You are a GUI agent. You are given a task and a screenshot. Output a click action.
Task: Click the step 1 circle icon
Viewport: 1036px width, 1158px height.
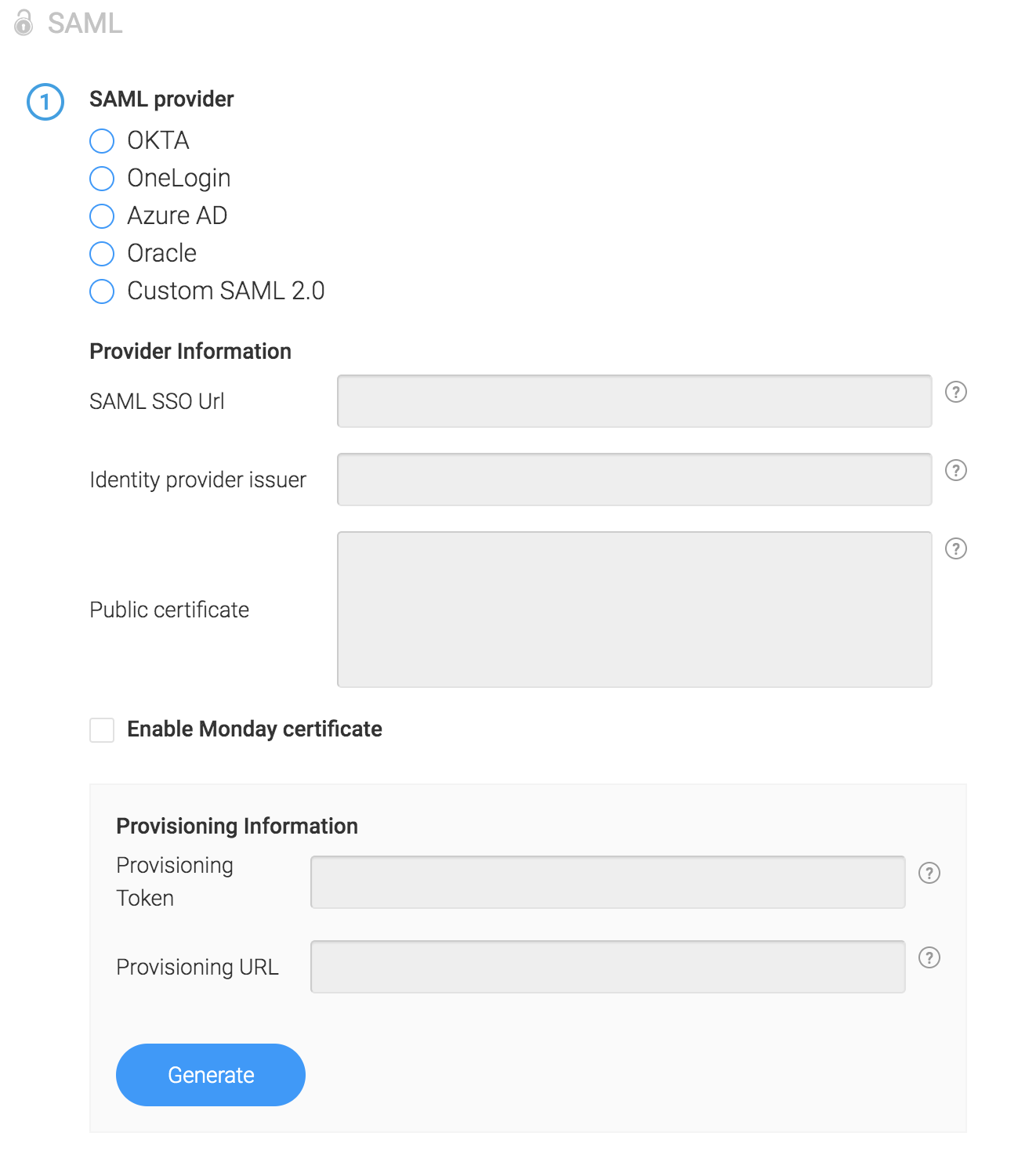click(x=45, y=102)
